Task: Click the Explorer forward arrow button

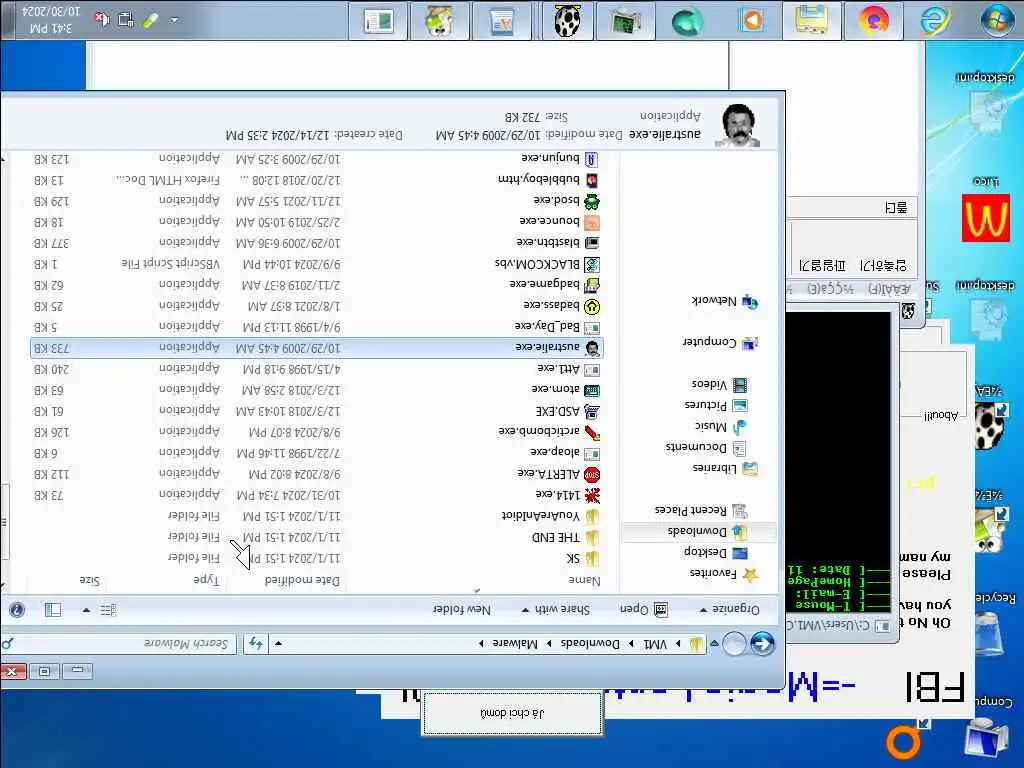Action: (x=735, y=644)
